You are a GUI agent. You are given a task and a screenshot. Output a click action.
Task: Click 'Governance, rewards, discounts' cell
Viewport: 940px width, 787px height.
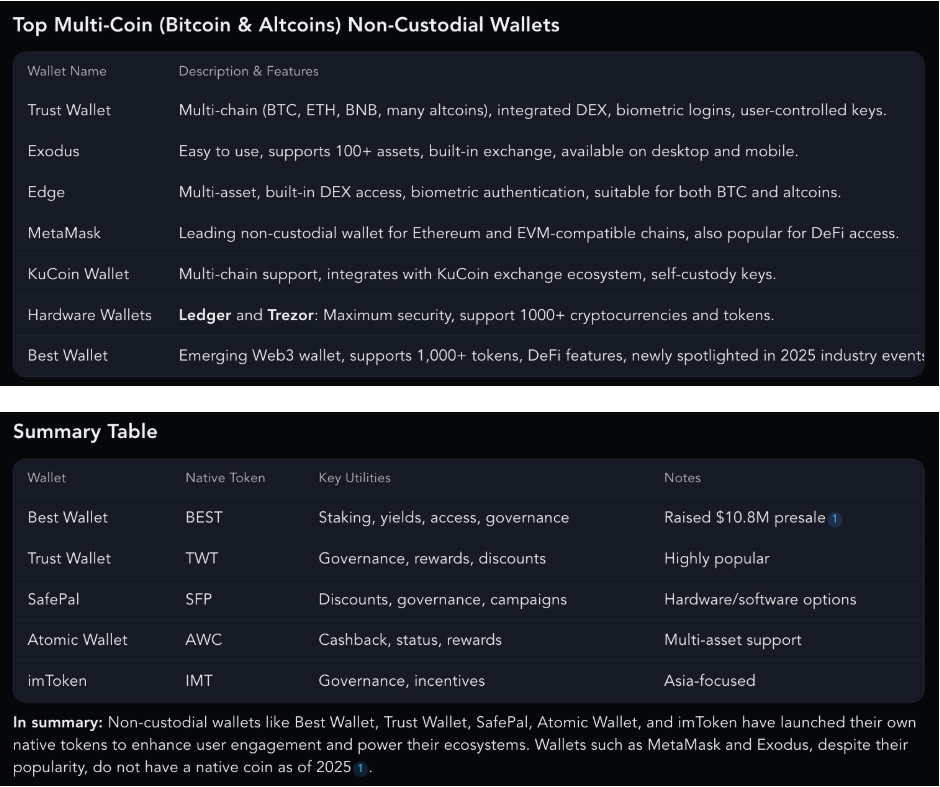(x=432, y=559)
